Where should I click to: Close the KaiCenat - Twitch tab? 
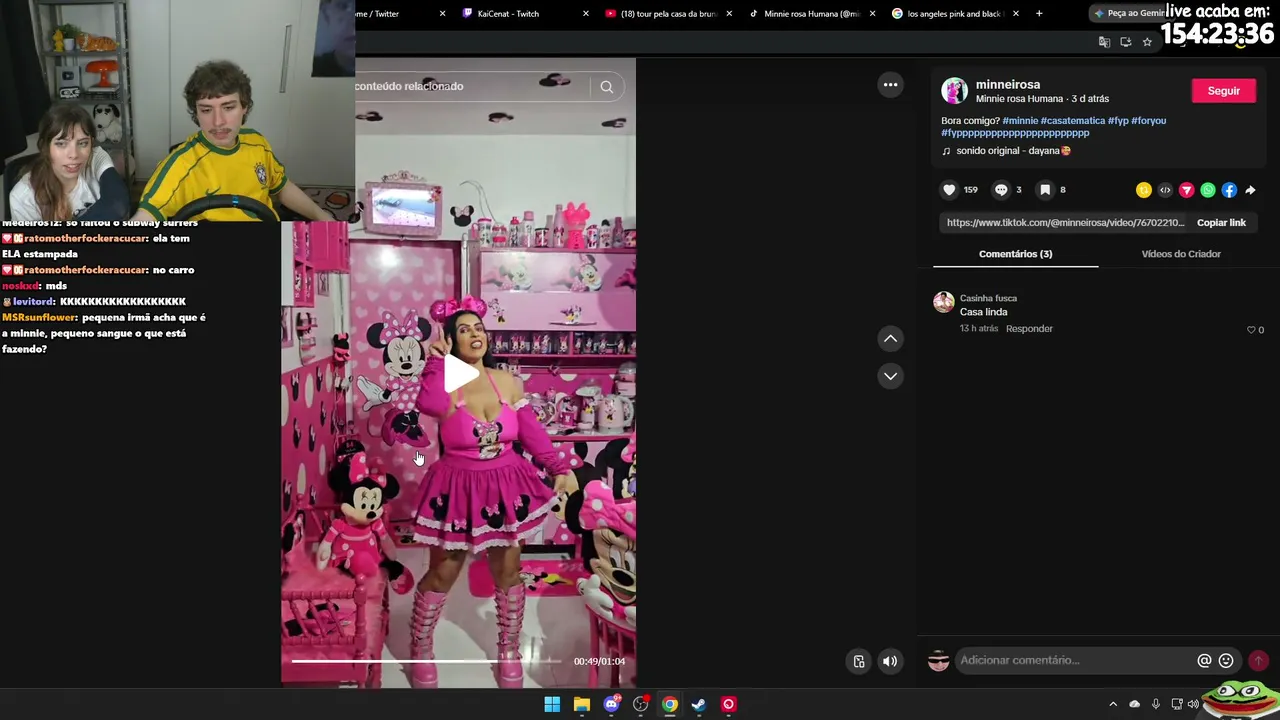click(586, 14)
